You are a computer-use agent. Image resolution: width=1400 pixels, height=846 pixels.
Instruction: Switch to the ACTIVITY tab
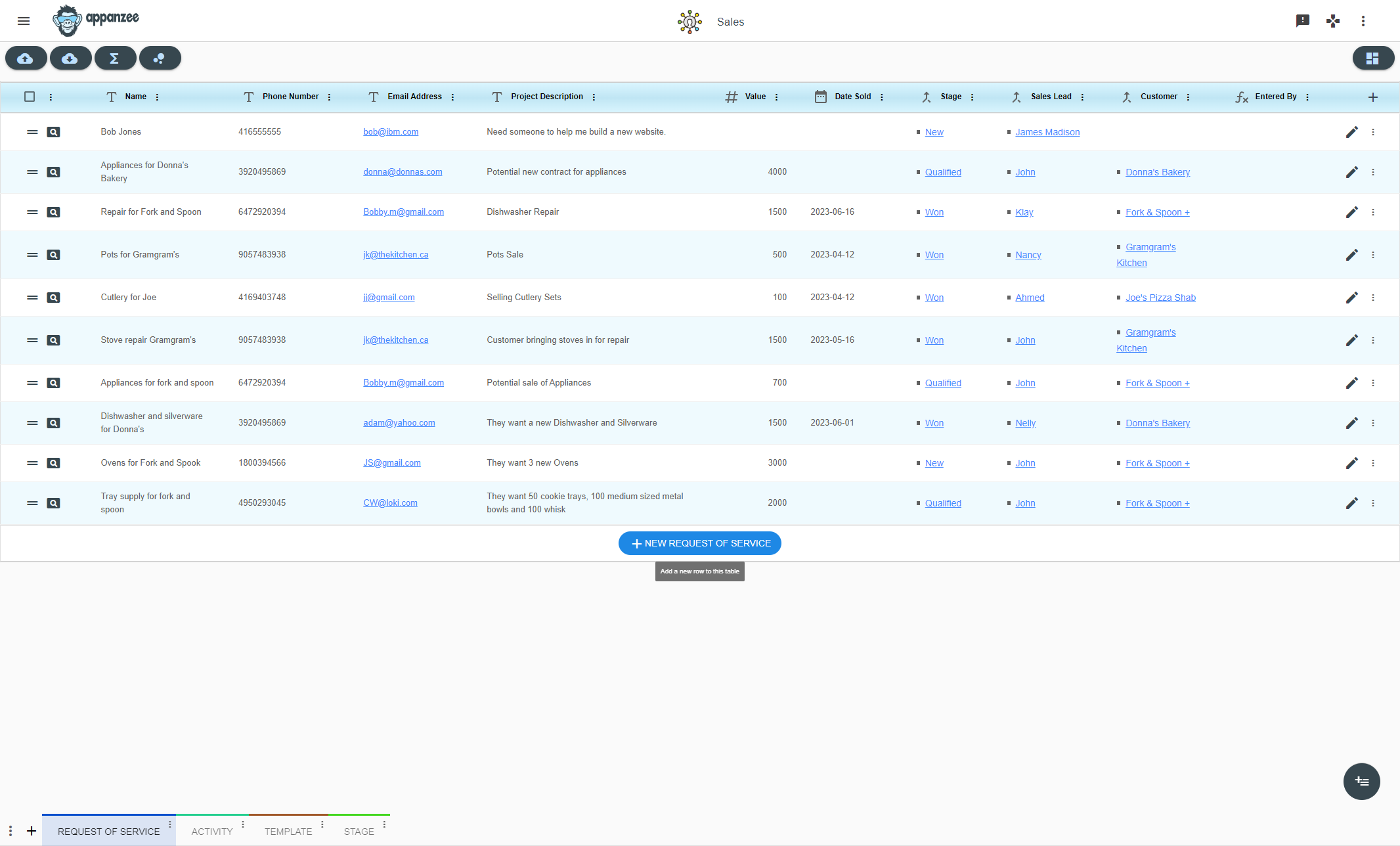[x=212, y=832]
